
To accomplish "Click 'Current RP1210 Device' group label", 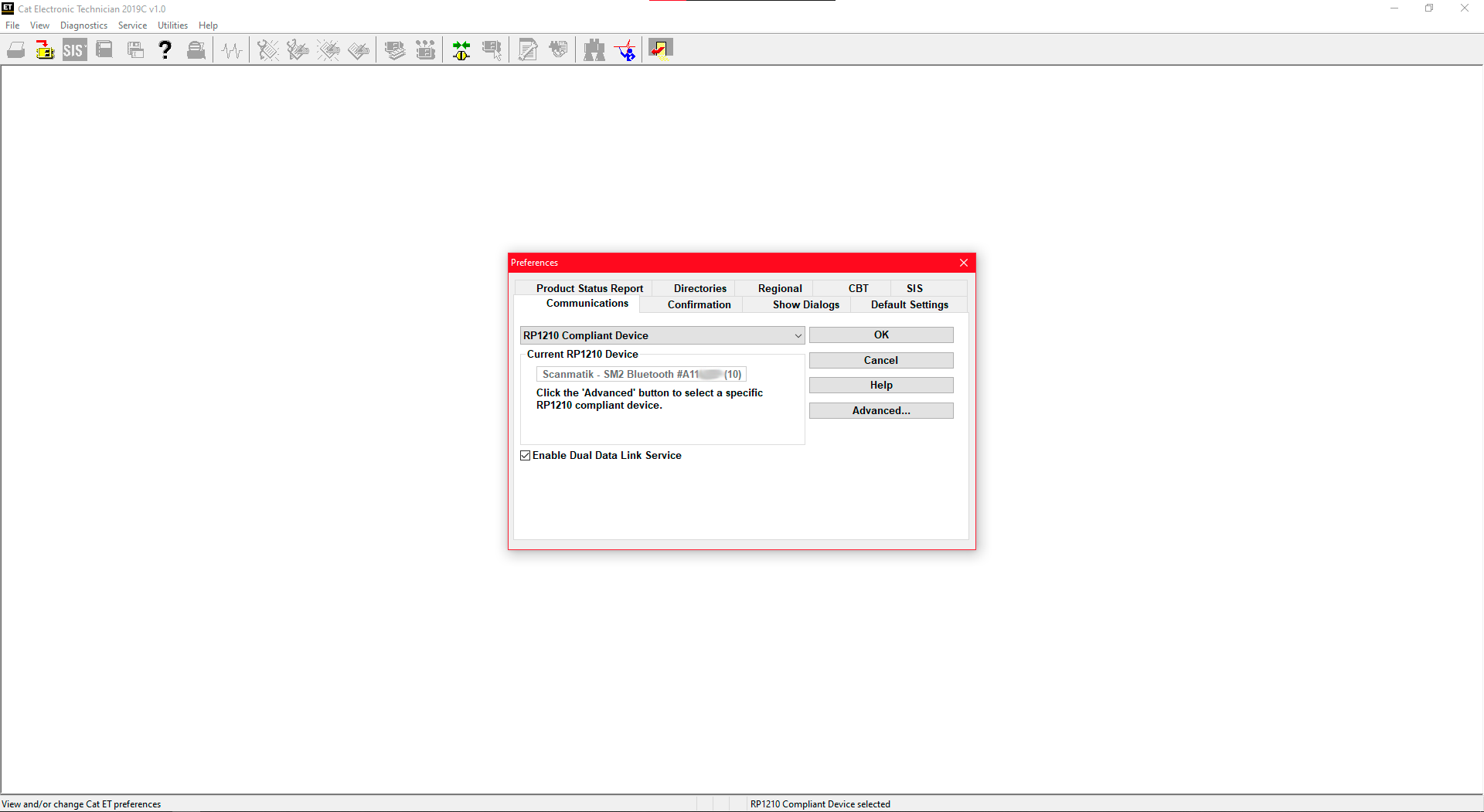I will click(x=583, y=354).
